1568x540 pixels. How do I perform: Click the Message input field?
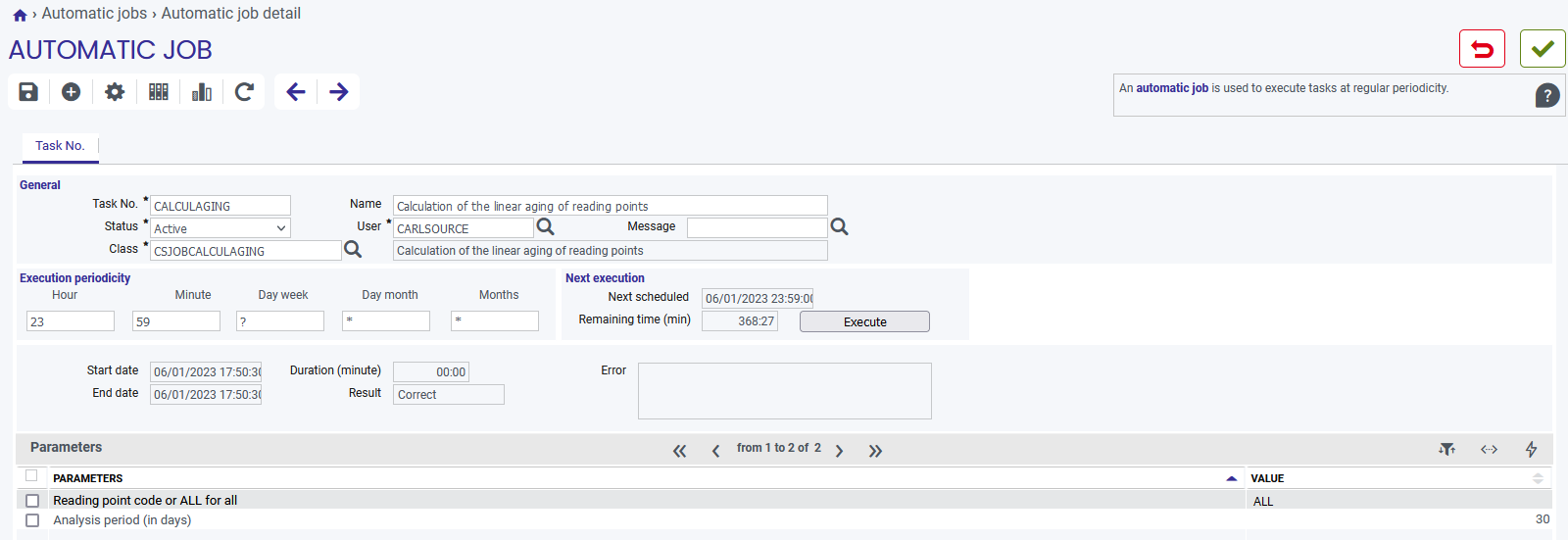[x=757, y=228]
